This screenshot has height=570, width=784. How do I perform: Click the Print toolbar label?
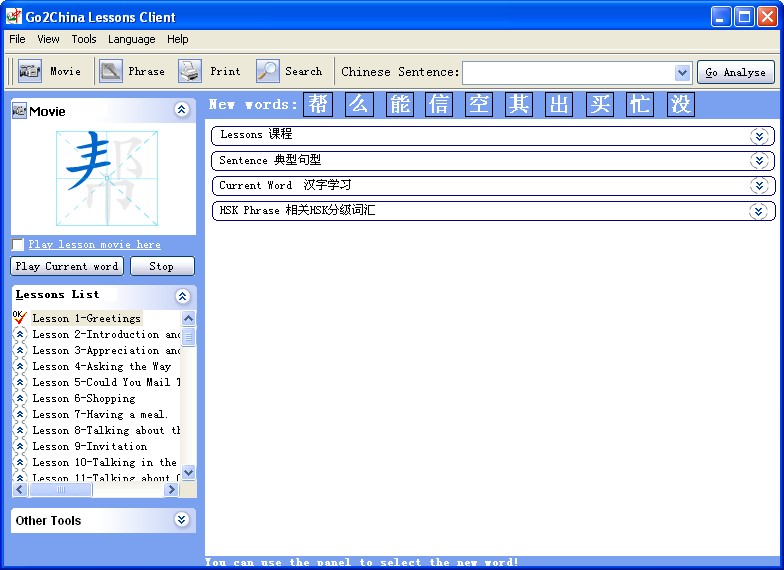(225, 72)
